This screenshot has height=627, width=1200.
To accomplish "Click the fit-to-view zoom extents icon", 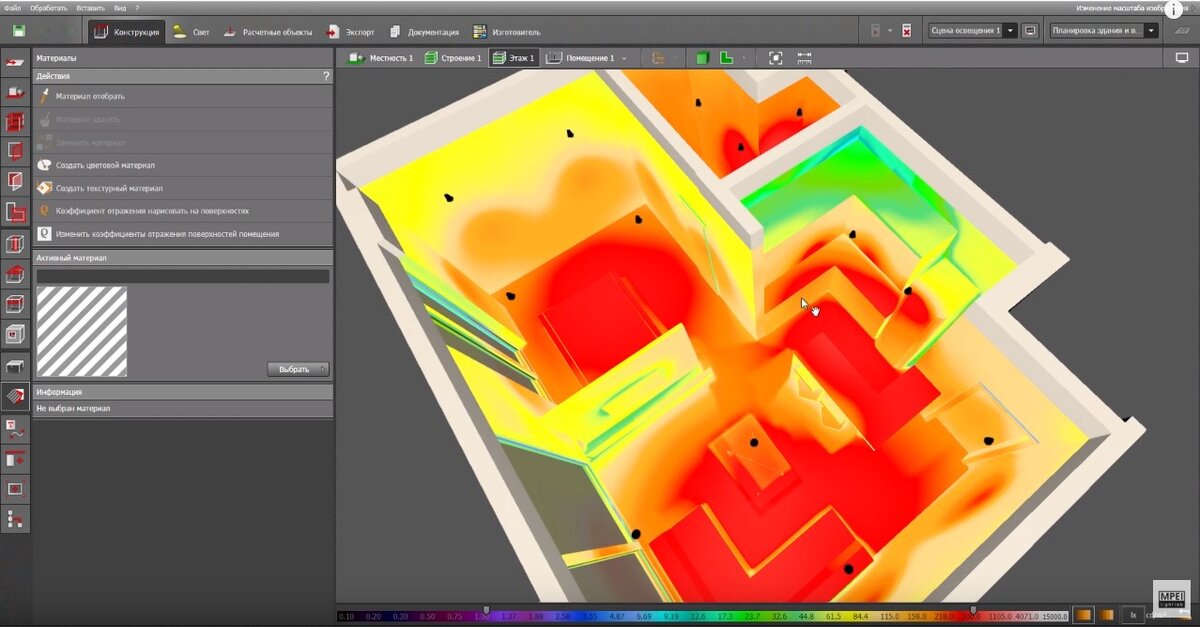I will [775, 58].
